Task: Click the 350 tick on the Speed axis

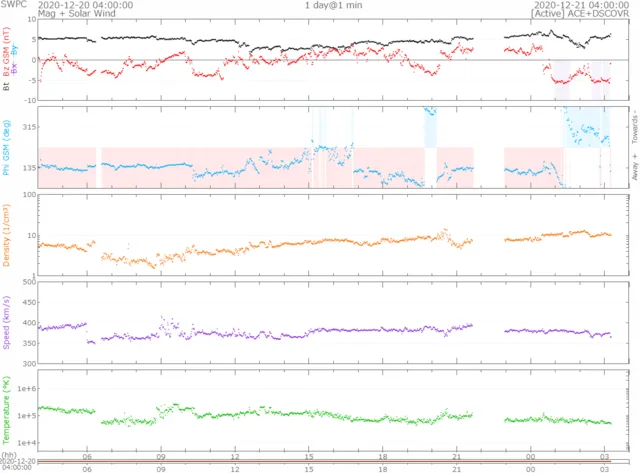Action: click(30, 343)
